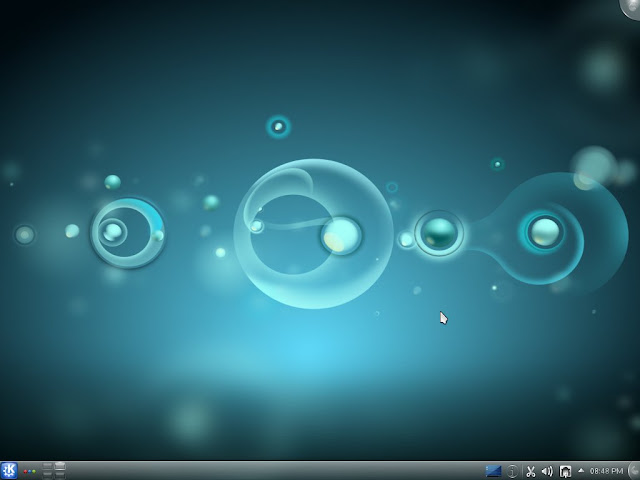This screenshot has height=480, width=640.
Task: Open the notifications info icon in tray
Action: (513, 471)
